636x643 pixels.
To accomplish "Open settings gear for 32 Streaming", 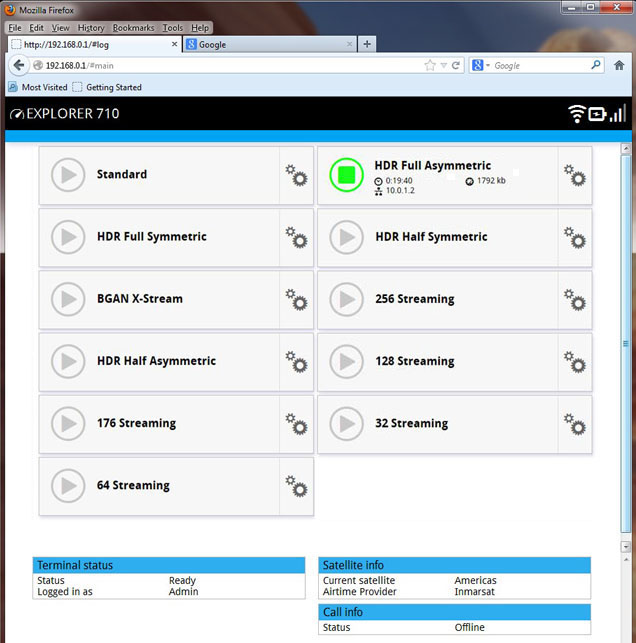I will pyautogui.click(x=574, y=424).
